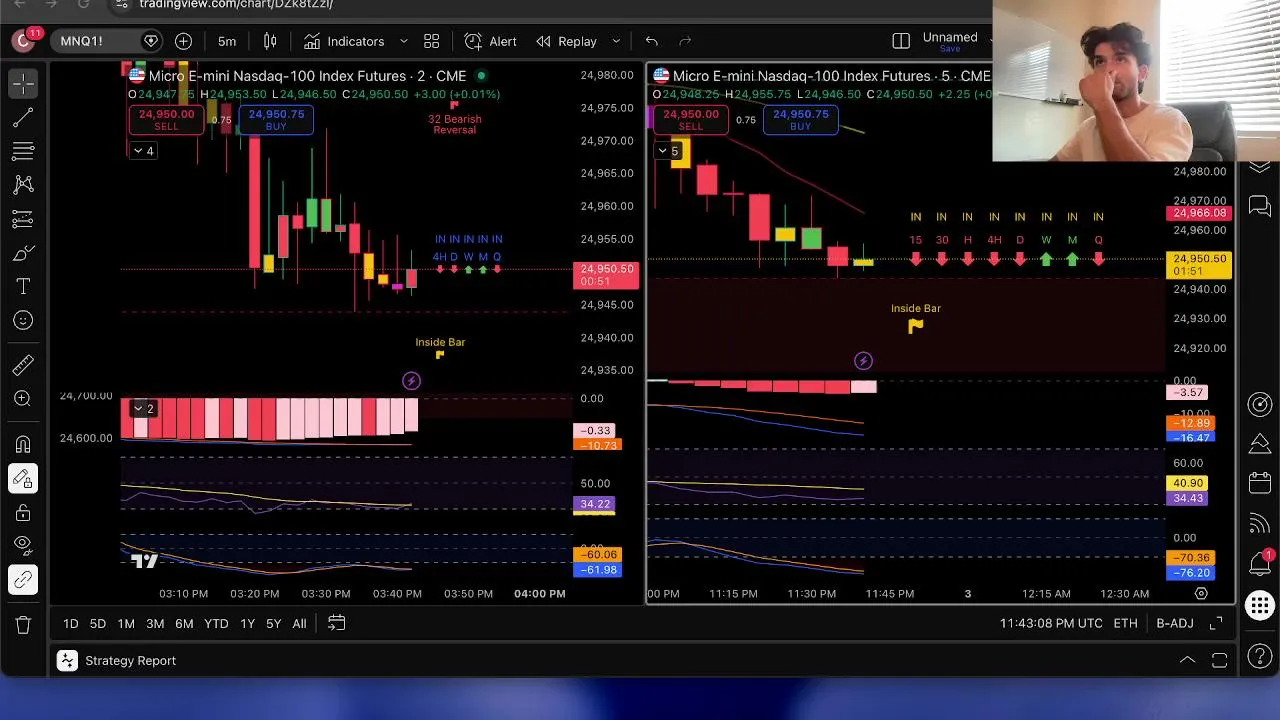Image resolution: width=1280 pixels, height=720 pixels.
Task: Maximize the Strategy Report panel
Action: point(1220,660)
